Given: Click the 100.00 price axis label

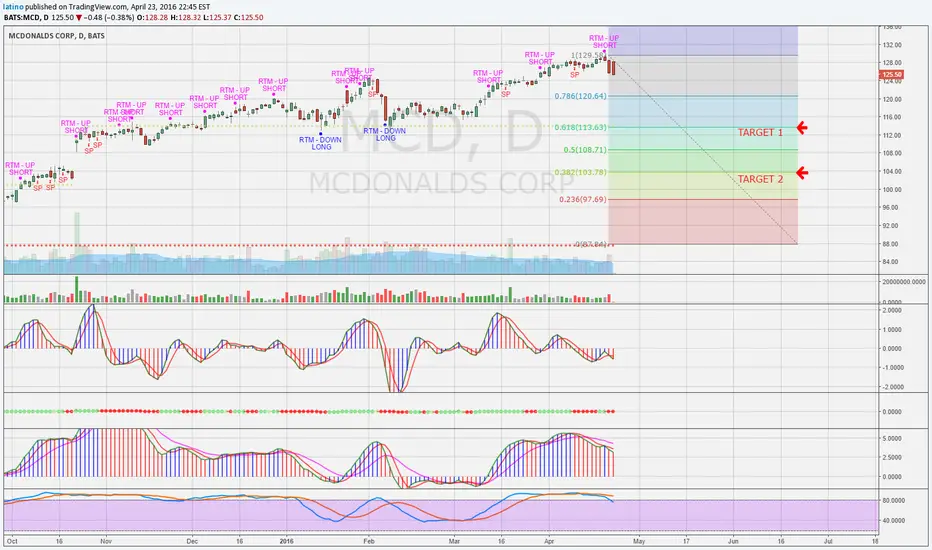Looking at the screenshot, I should coord(892,190).
